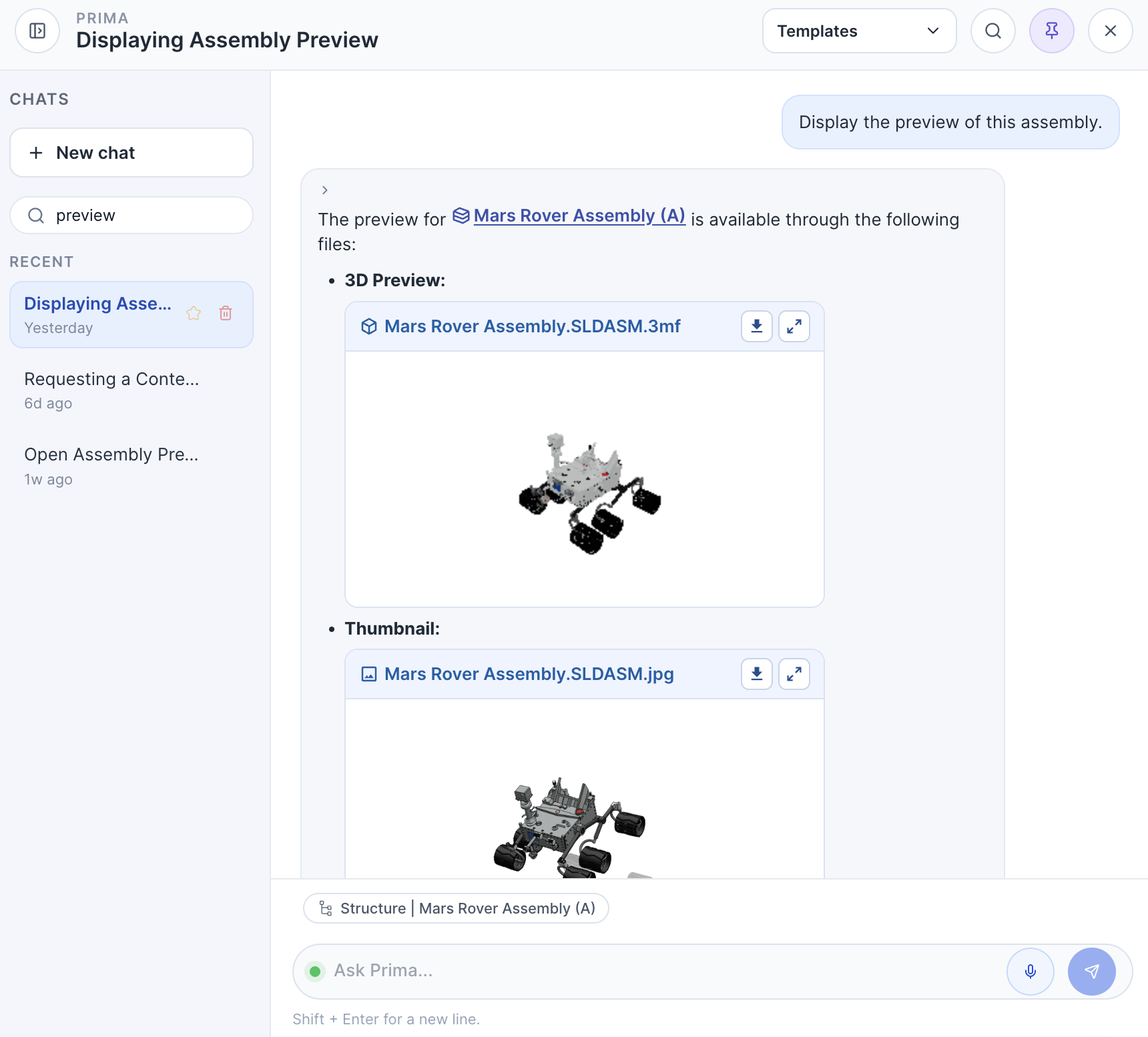The width and height of the screenshot is (1148, 1037).
Task: Open the Mars Rover Assembly (A) link
Action: (578, 216)
